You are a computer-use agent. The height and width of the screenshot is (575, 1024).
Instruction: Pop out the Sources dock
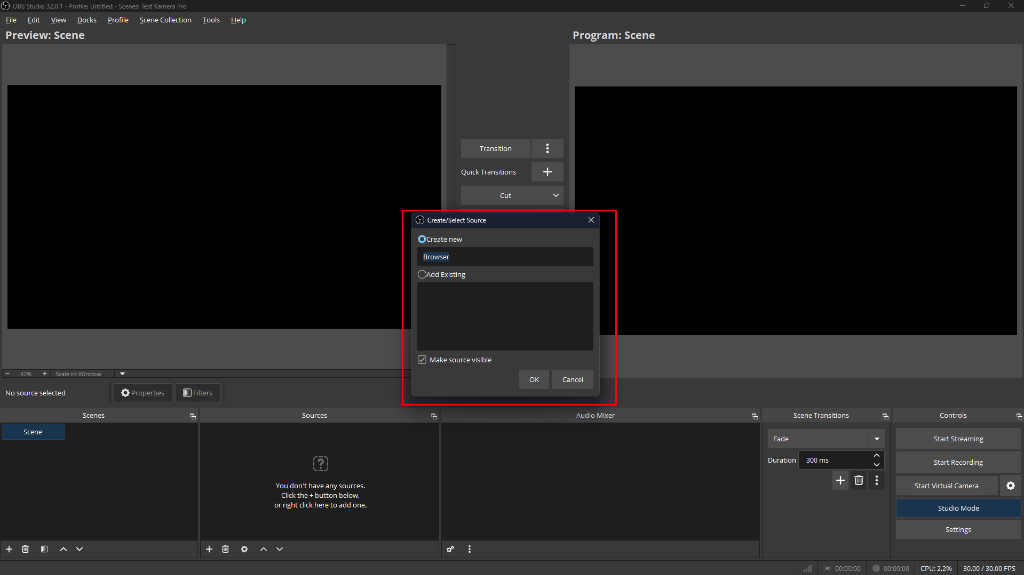coord(434,416)
